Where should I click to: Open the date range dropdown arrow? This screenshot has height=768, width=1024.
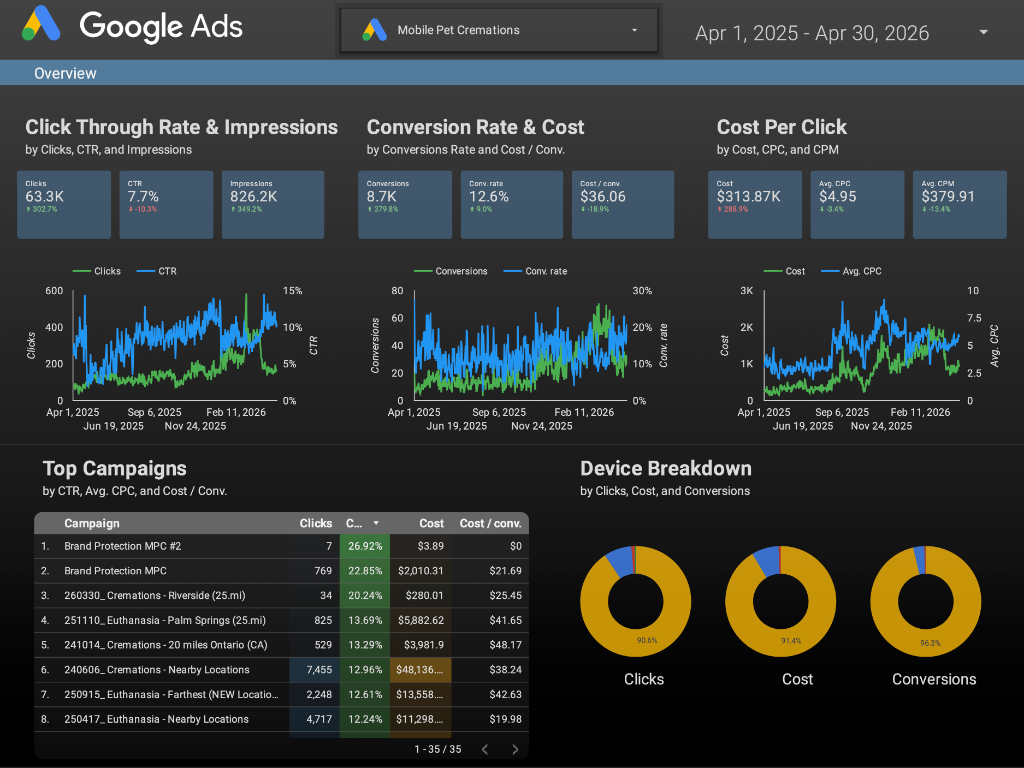(983, 32)
